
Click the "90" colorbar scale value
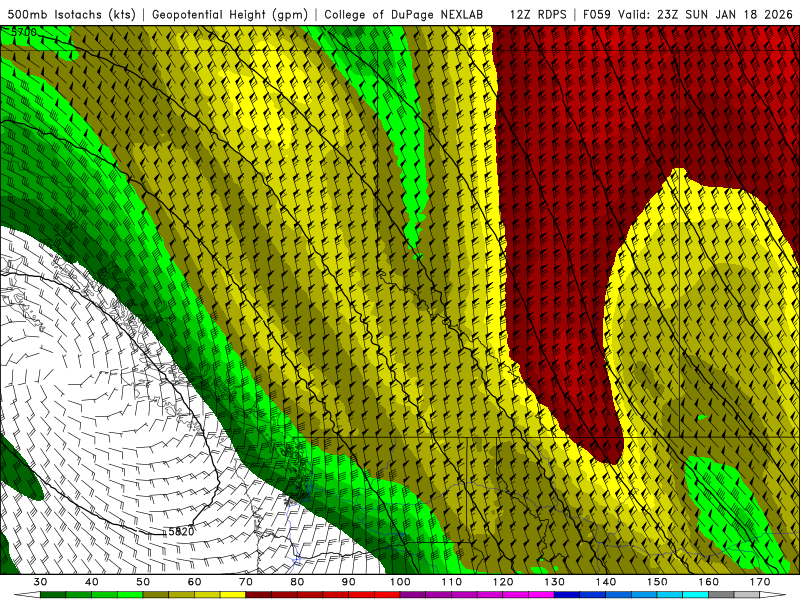[x=349, y=582]
